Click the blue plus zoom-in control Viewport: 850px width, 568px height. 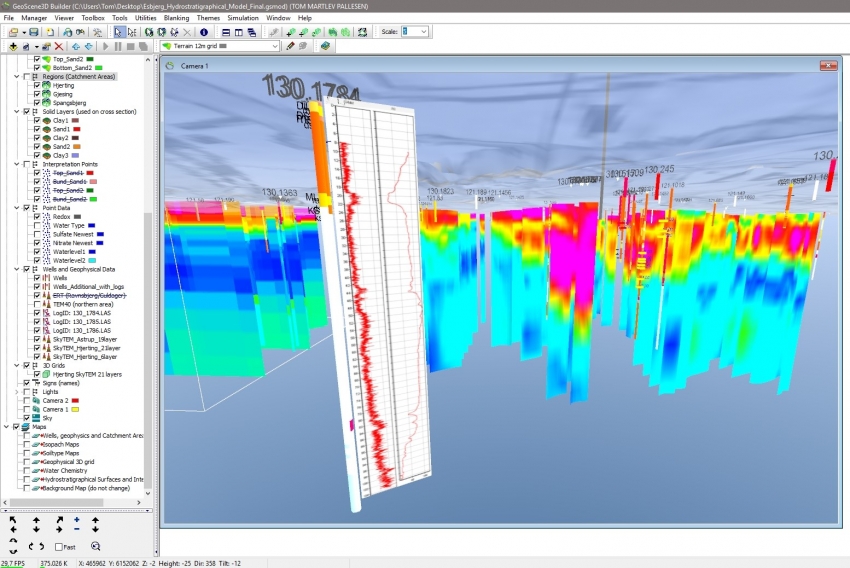(x=77, y=521)
